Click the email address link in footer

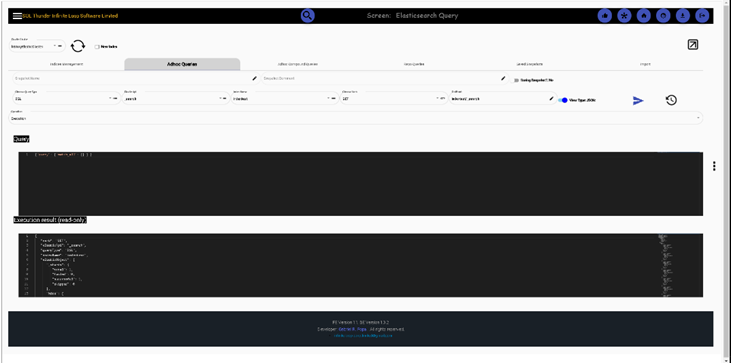coord(363,336)
